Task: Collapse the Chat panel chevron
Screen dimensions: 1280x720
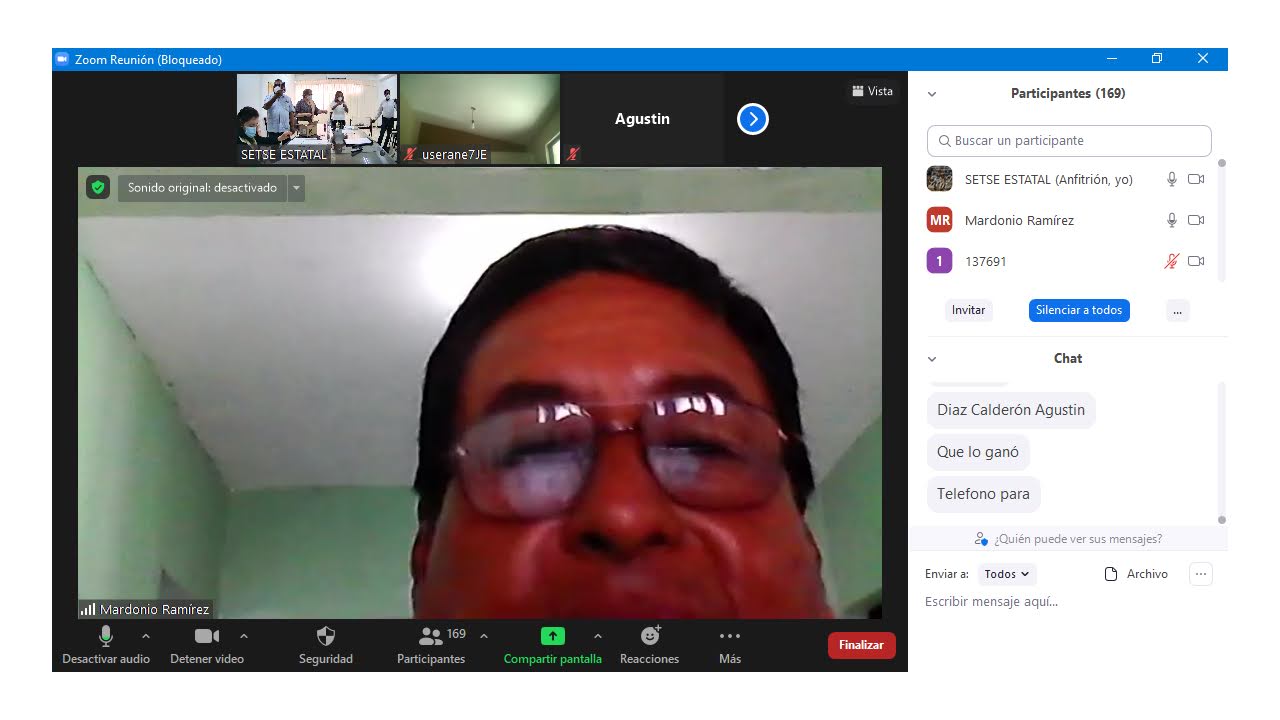Action: pyautogui.click(x=932, y=359)
